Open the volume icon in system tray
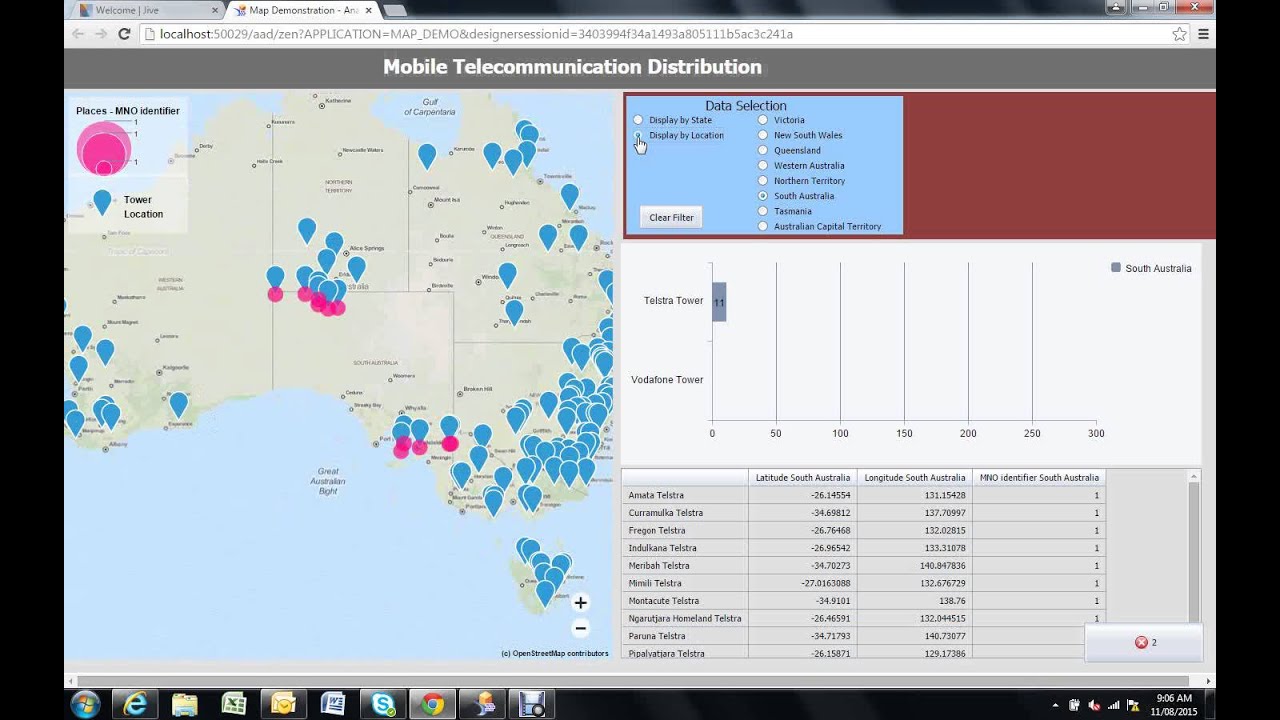The image size is (1280, 720). point(1094,705)
